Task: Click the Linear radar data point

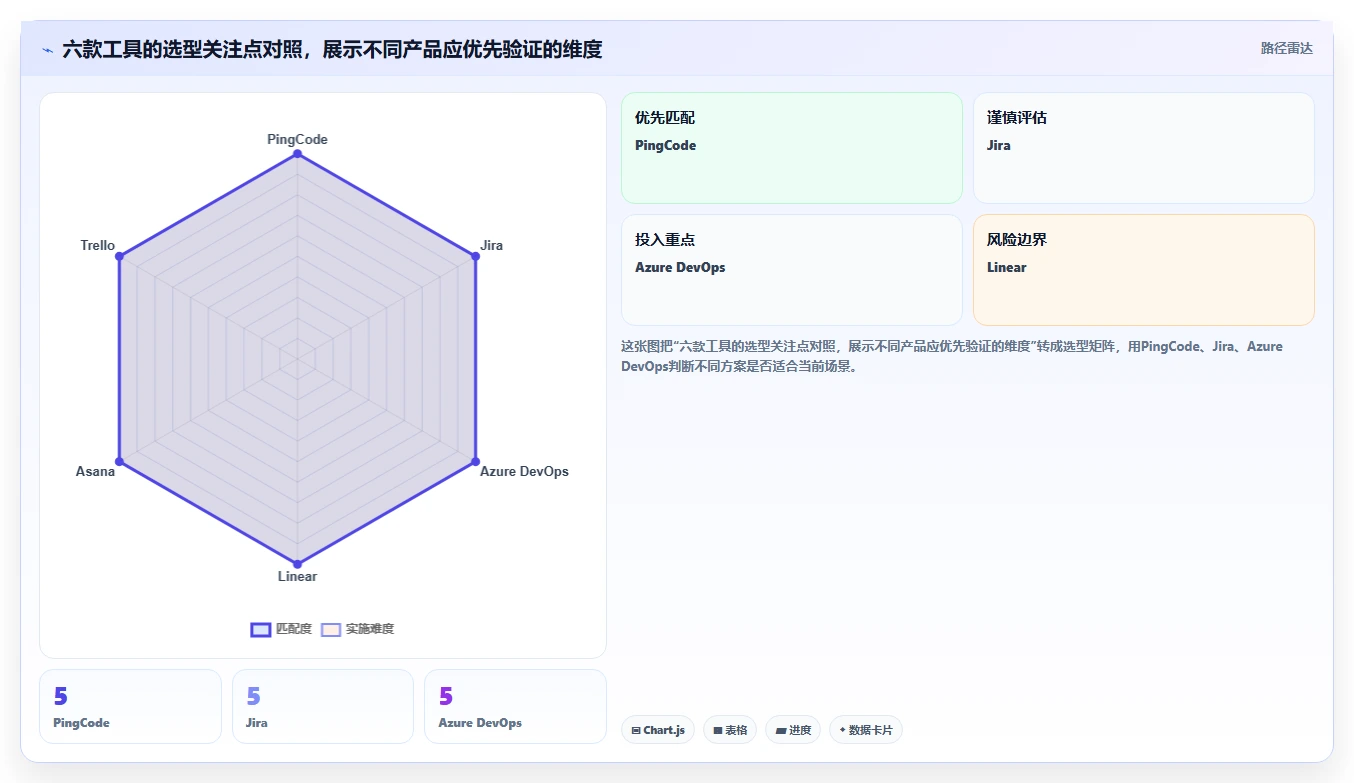Action: tap(297, 563)
